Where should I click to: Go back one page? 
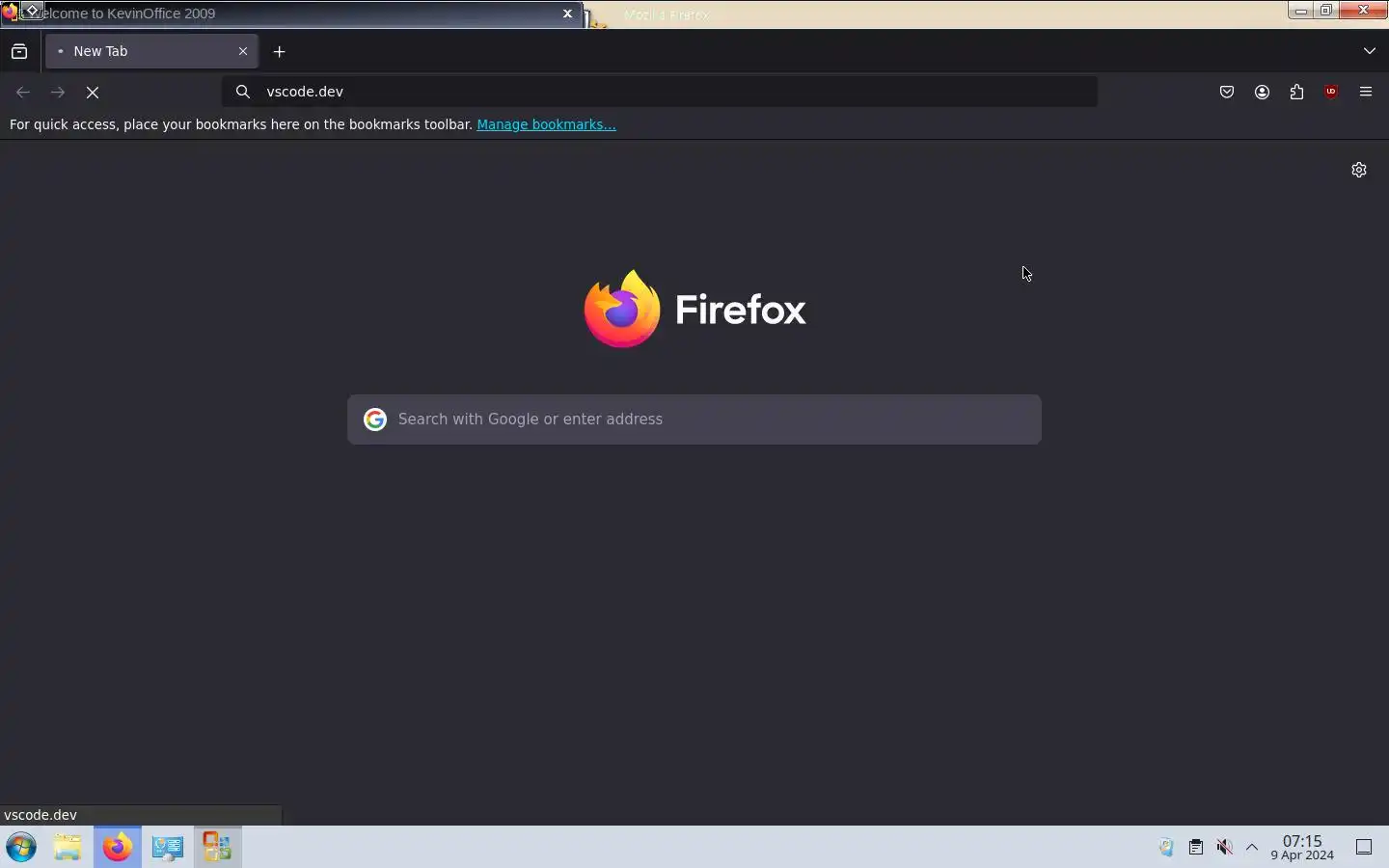pyautogui.click(x=23, y=93)
